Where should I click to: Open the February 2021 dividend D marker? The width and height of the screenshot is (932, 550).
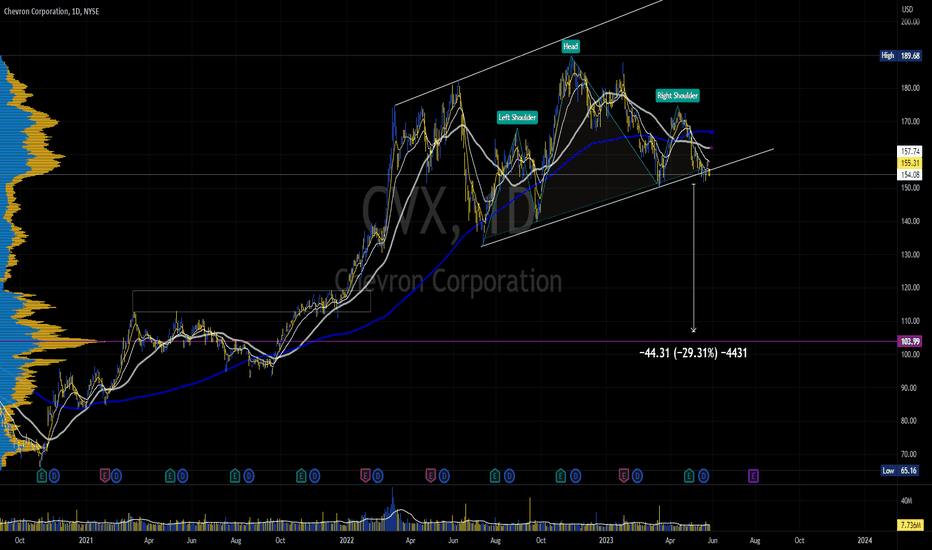(x=116, y=476)
